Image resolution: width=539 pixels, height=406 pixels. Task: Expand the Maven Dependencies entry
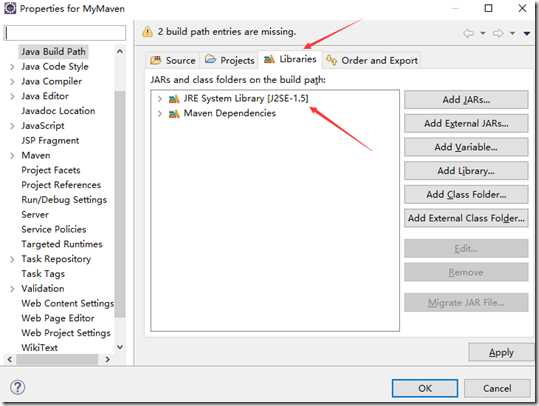160,113
